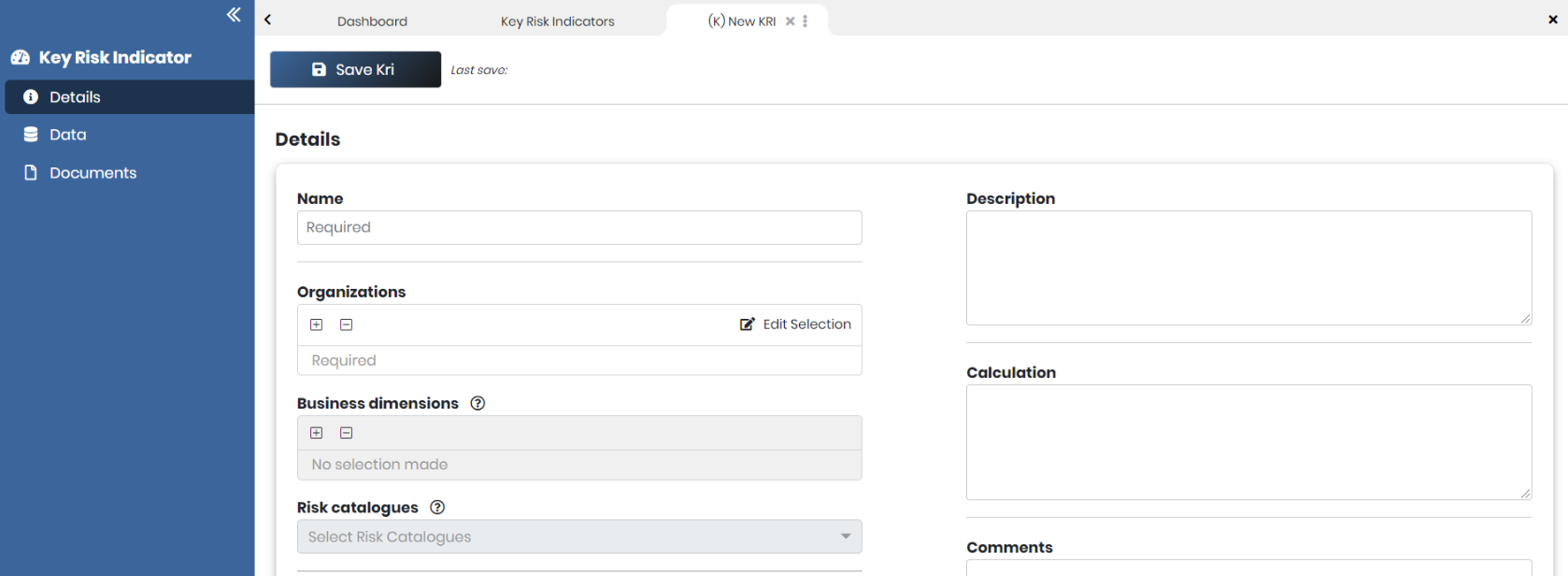Click into the Comments text area
The width and height of the screenshot is (1568, 576).
point(1248,569)
